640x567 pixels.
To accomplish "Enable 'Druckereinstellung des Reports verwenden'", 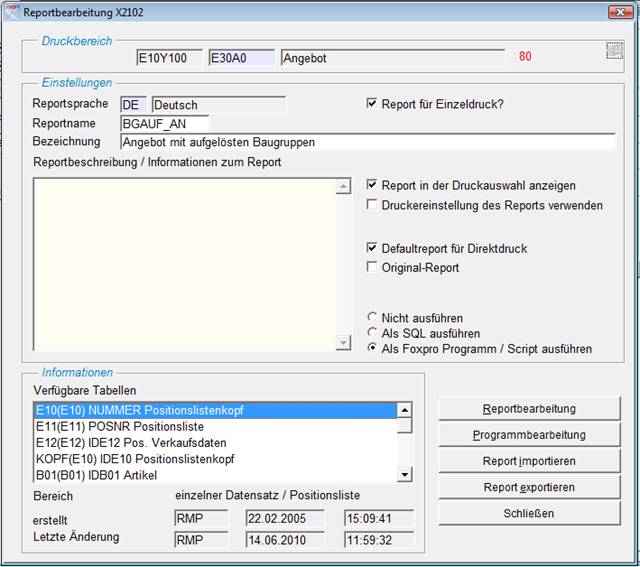I will coord(372,205).
